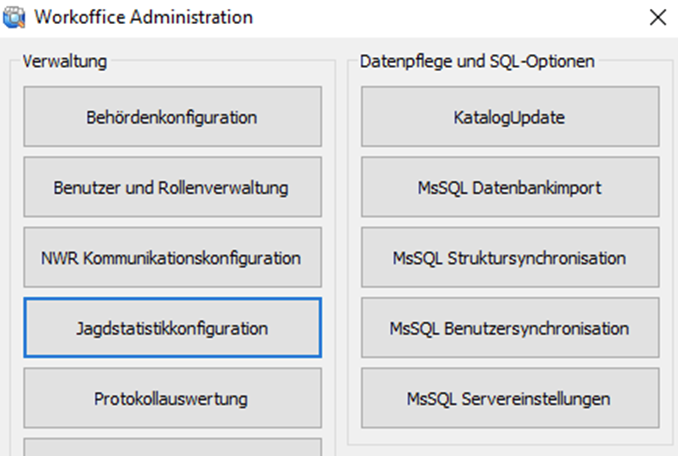Open MsSQL Datenbankimport
This screenshot has height=456, width=678.
pyautogui.click(x=509, y=187)
